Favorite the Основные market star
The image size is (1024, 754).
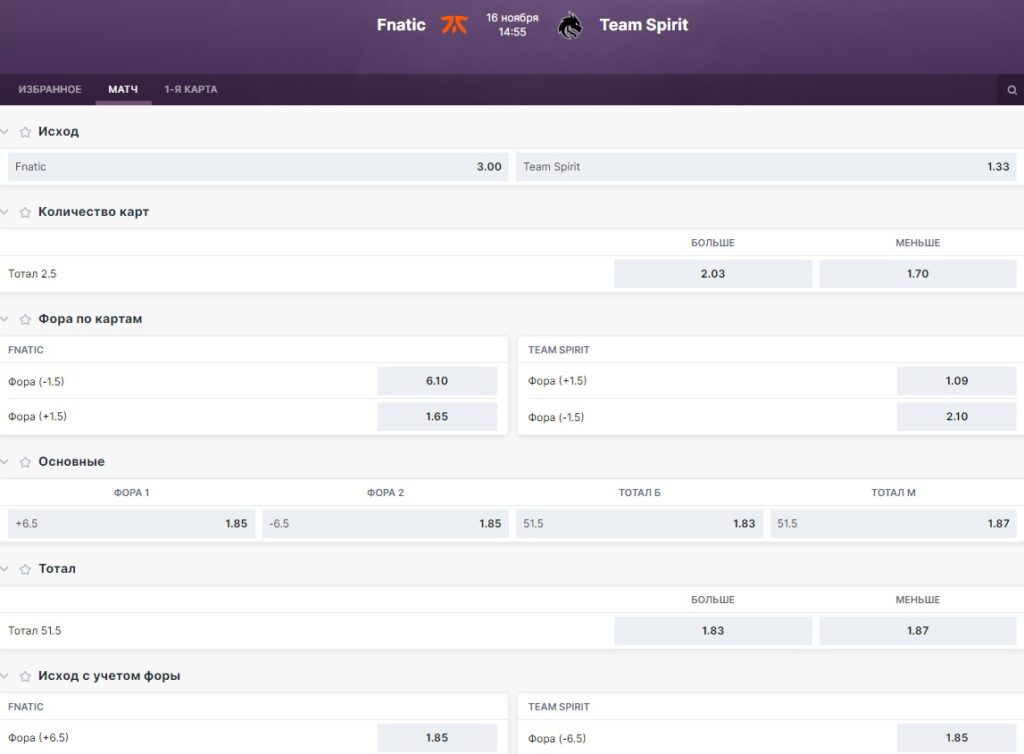25,462
